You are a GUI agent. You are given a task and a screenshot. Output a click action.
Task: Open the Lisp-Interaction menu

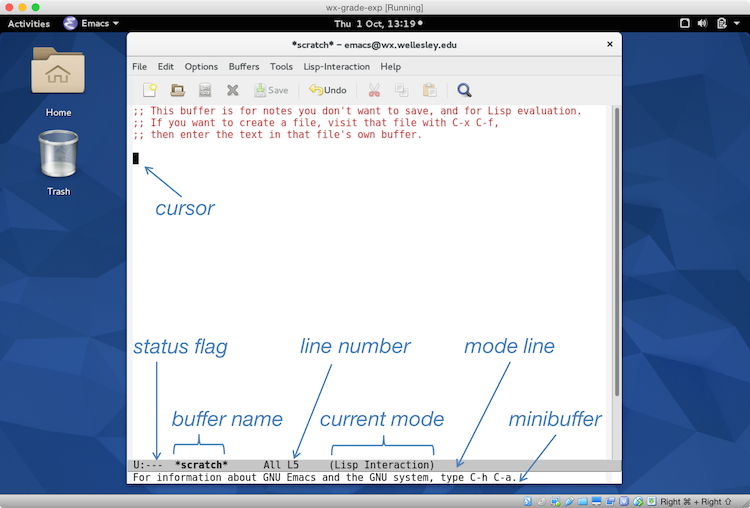tap(336, 66)
